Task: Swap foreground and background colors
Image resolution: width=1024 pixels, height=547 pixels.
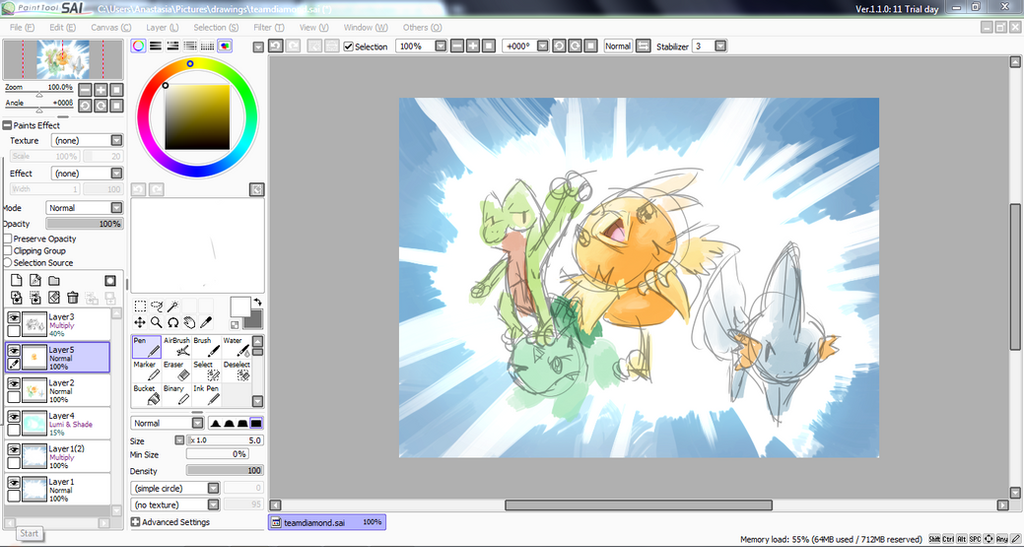Action: tap(257, 302)
